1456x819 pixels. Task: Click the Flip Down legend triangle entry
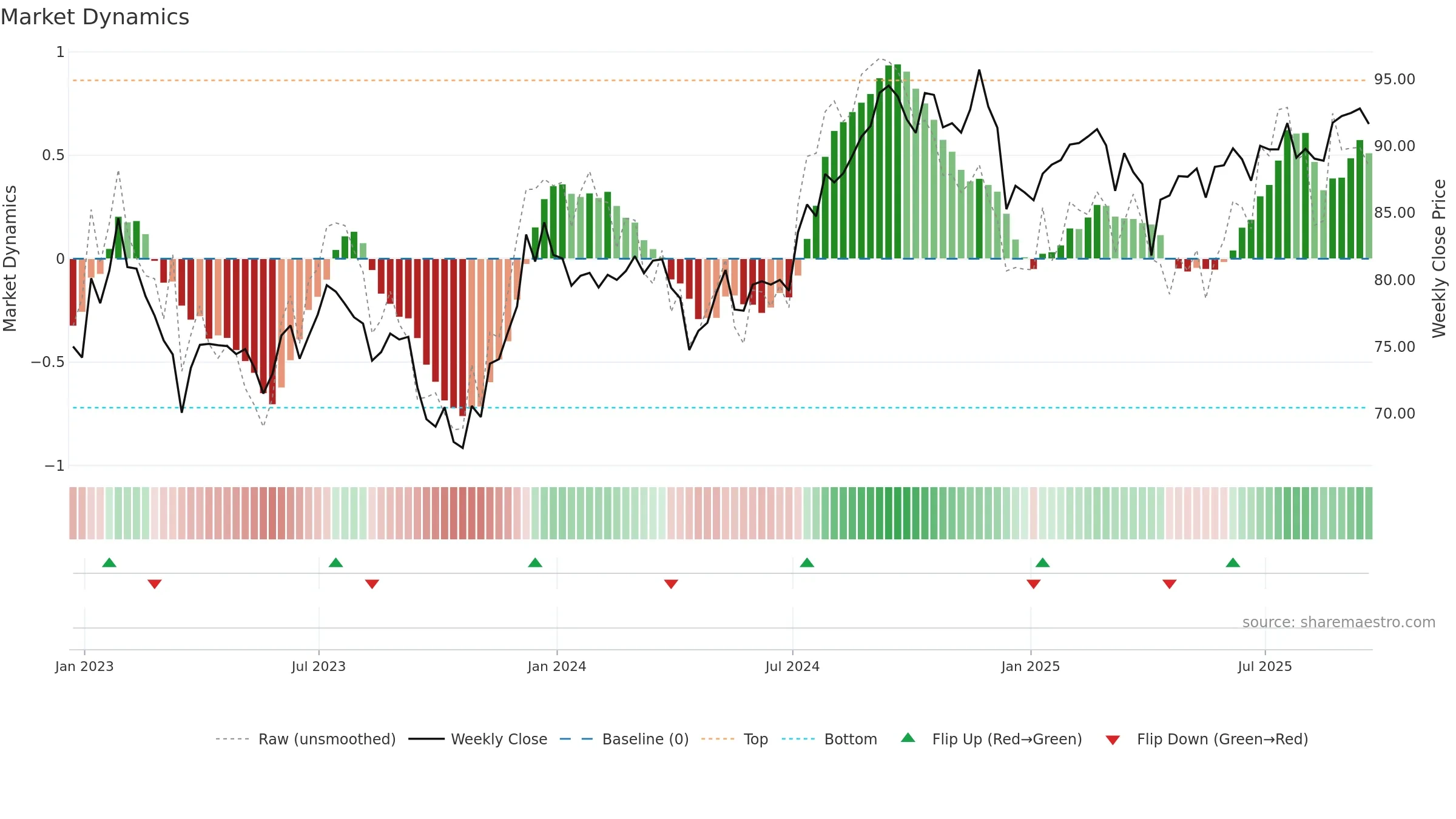[x=1113, y=740]
